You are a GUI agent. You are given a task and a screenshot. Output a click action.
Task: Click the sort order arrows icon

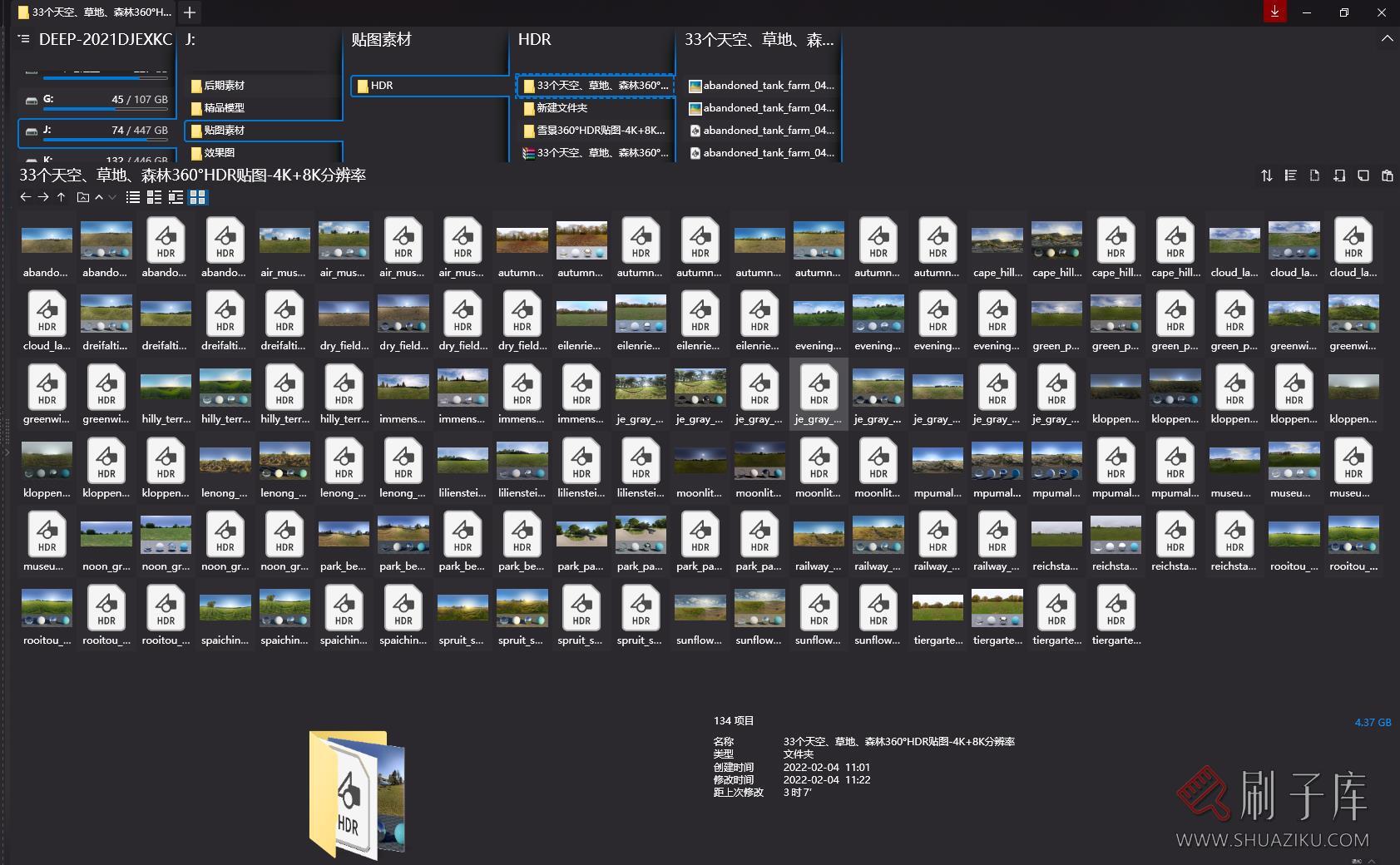(x=1266, y=175)
